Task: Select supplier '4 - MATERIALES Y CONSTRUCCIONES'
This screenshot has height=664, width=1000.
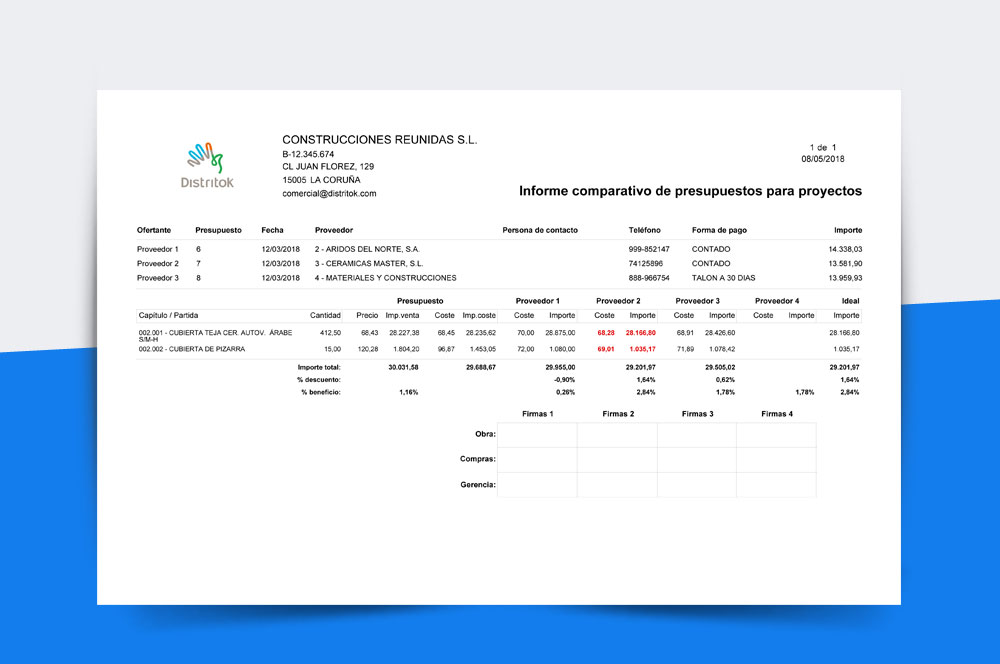Action: click(385, 278)
